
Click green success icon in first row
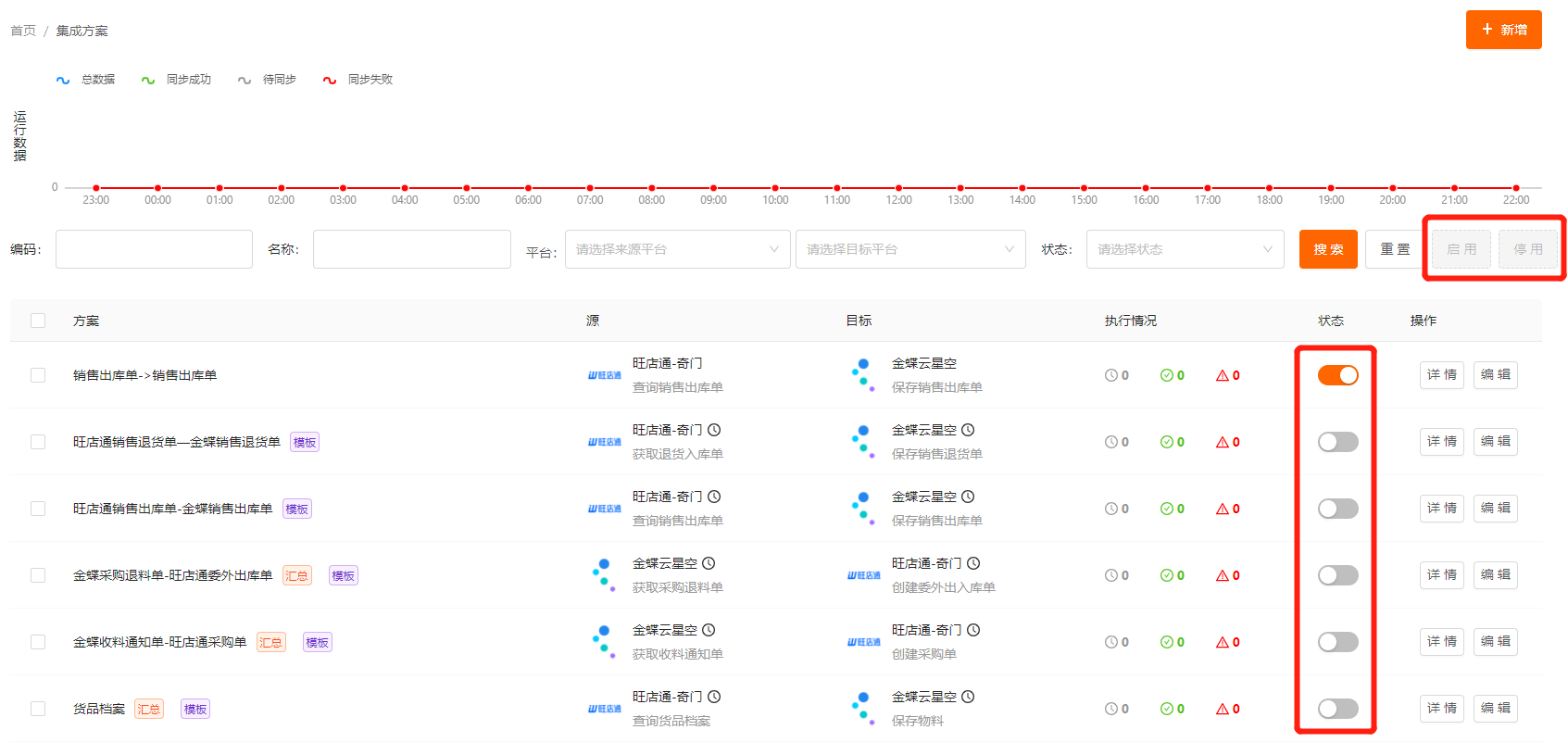[1166, 375]
